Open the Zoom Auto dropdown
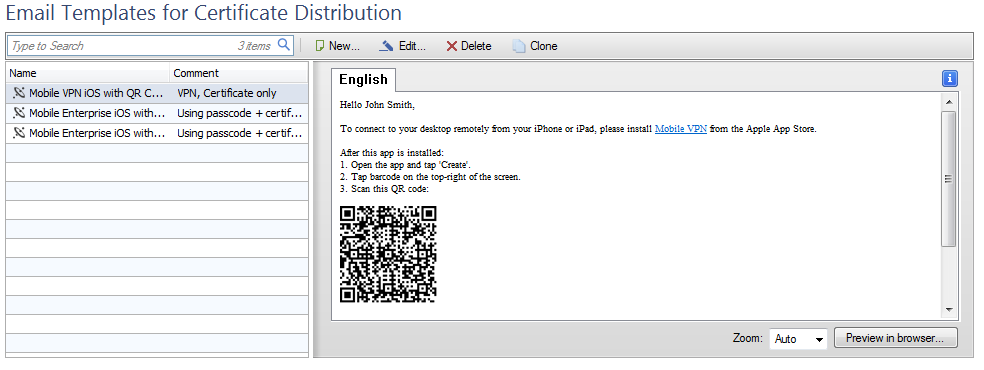The width and height of the screenshot is (984, 370). coord(798,339)
